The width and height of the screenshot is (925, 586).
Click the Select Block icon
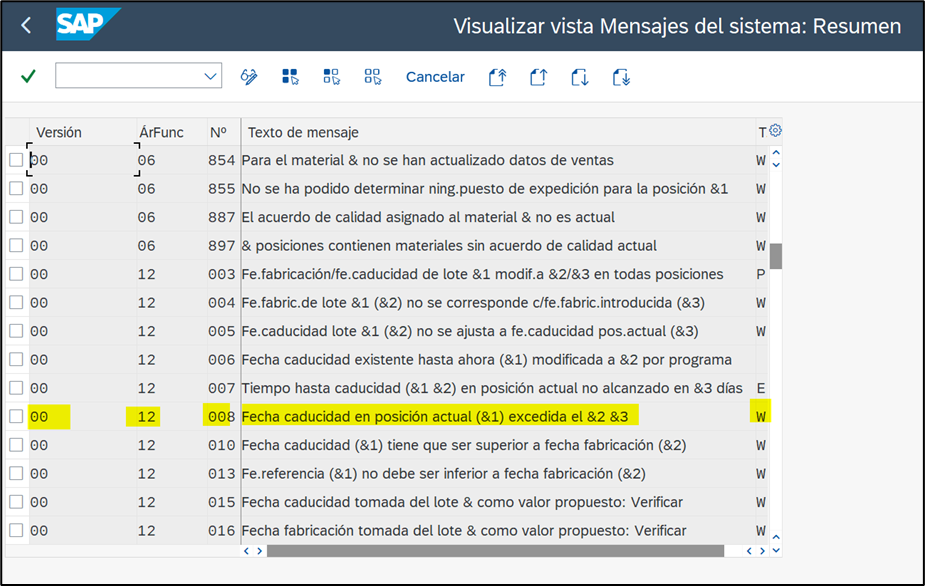pyautogui.click(x=331, y=77)
